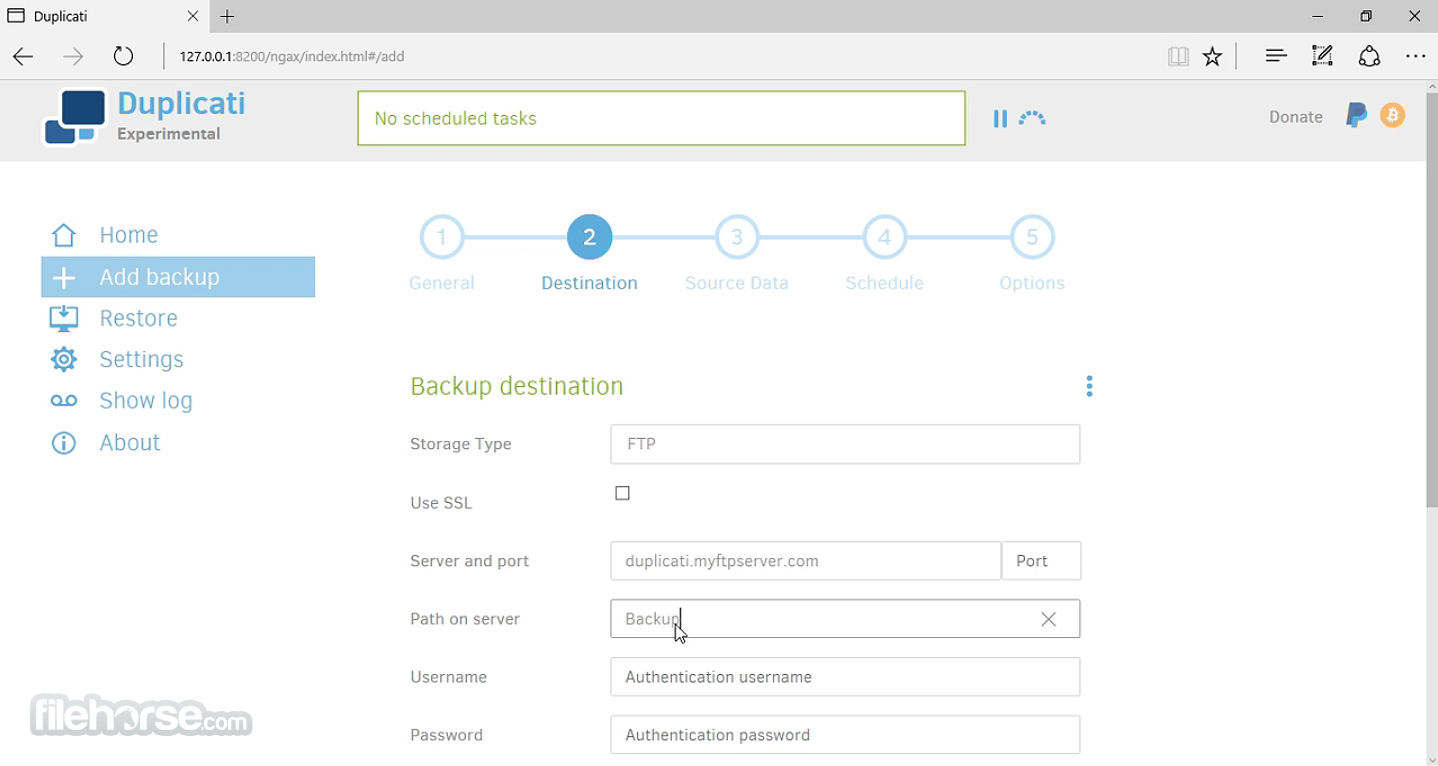The image size is (1438, 766).
Task: Enable the Use SSL checkbox
Action: click(x=622, y=493)
